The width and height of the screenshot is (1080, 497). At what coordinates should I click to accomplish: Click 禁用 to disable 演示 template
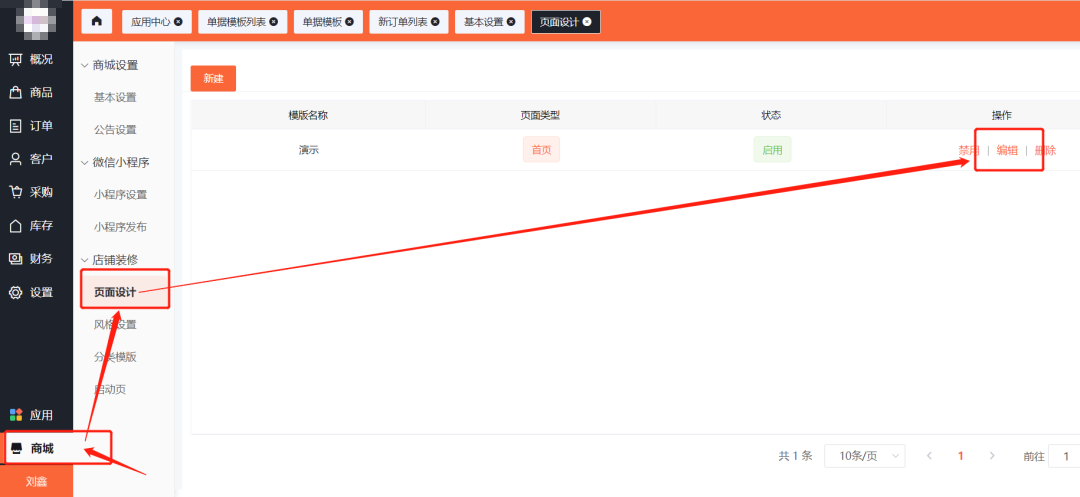tap(968, 151)
